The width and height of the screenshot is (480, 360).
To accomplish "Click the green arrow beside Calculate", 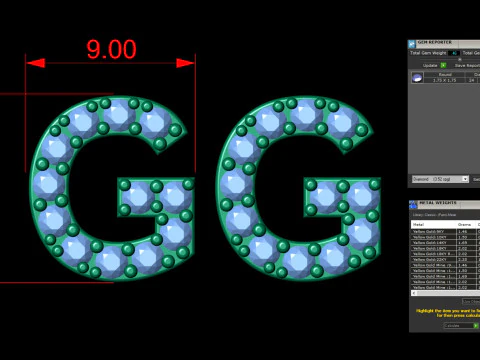I will 476,326.
